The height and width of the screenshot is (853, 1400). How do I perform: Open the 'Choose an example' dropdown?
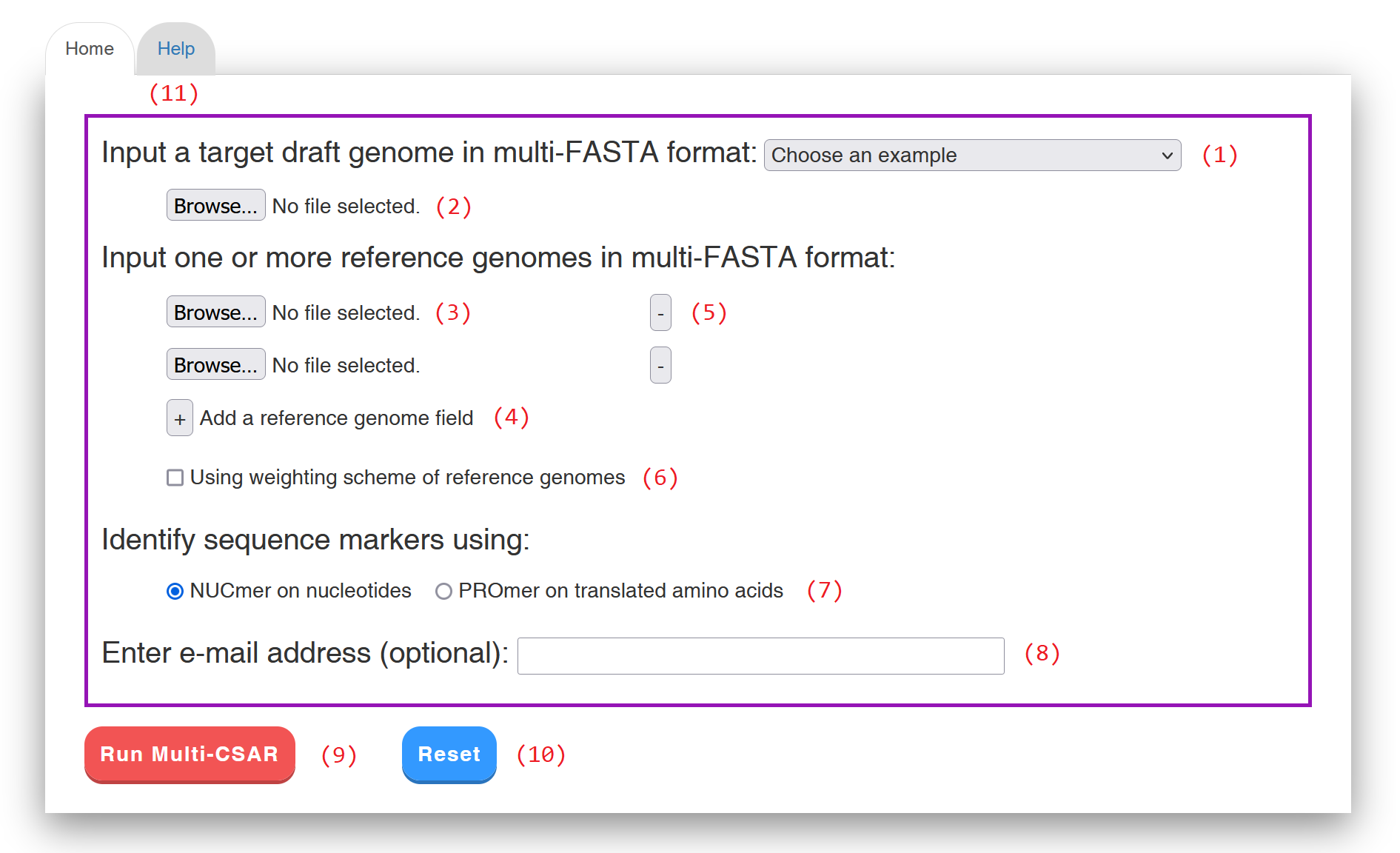pyautogui.click(x=962, y=155)
